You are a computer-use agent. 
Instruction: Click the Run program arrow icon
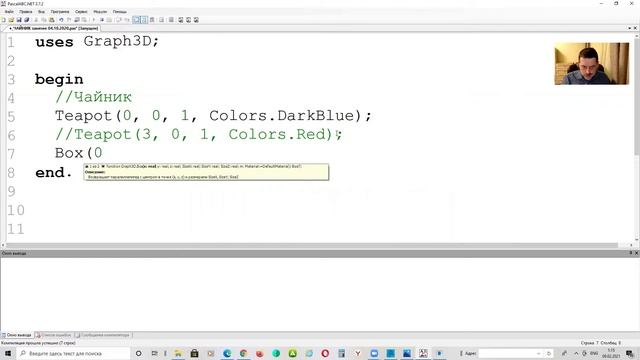tap(94, 20)
